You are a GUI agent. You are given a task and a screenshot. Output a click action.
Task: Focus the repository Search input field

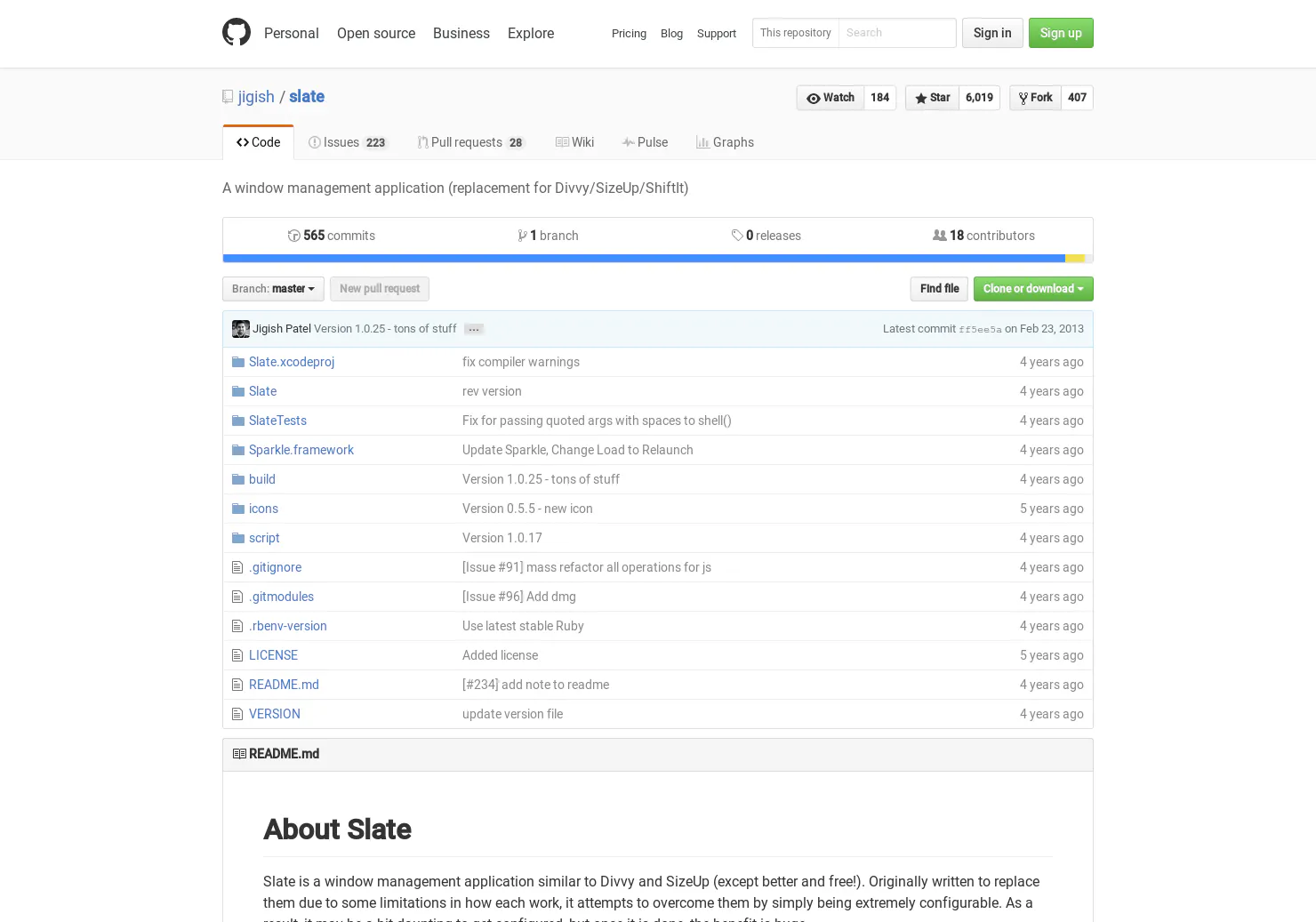tap(897, 33)
